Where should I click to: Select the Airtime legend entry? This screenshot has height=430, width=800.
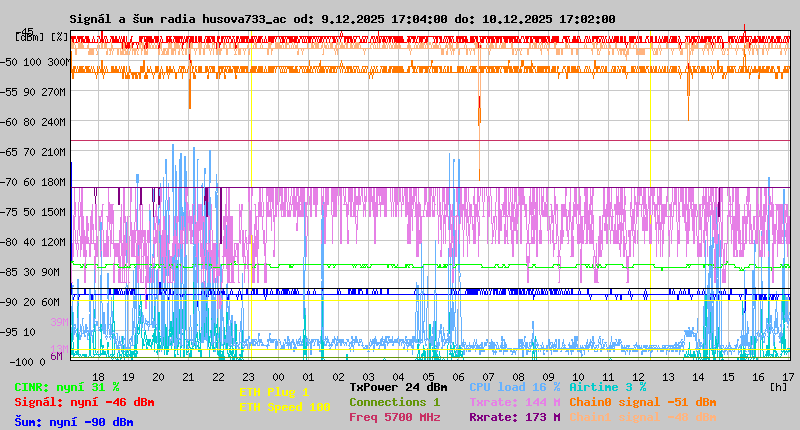pos(607,386)
